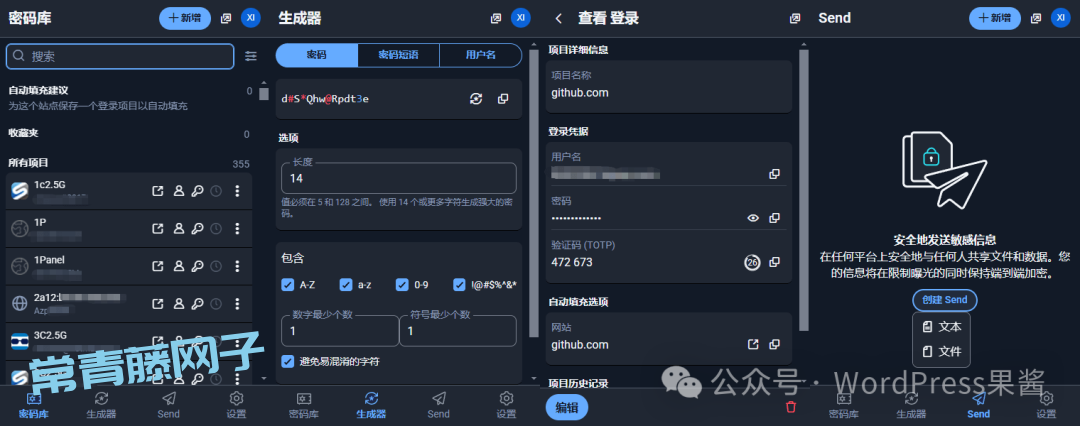Image resolution: width=1080 pixels, height=426 pixels.
Task: Copy generated password d#S*Qhw@Rpdt3e
Action: (x=503, y=99)
